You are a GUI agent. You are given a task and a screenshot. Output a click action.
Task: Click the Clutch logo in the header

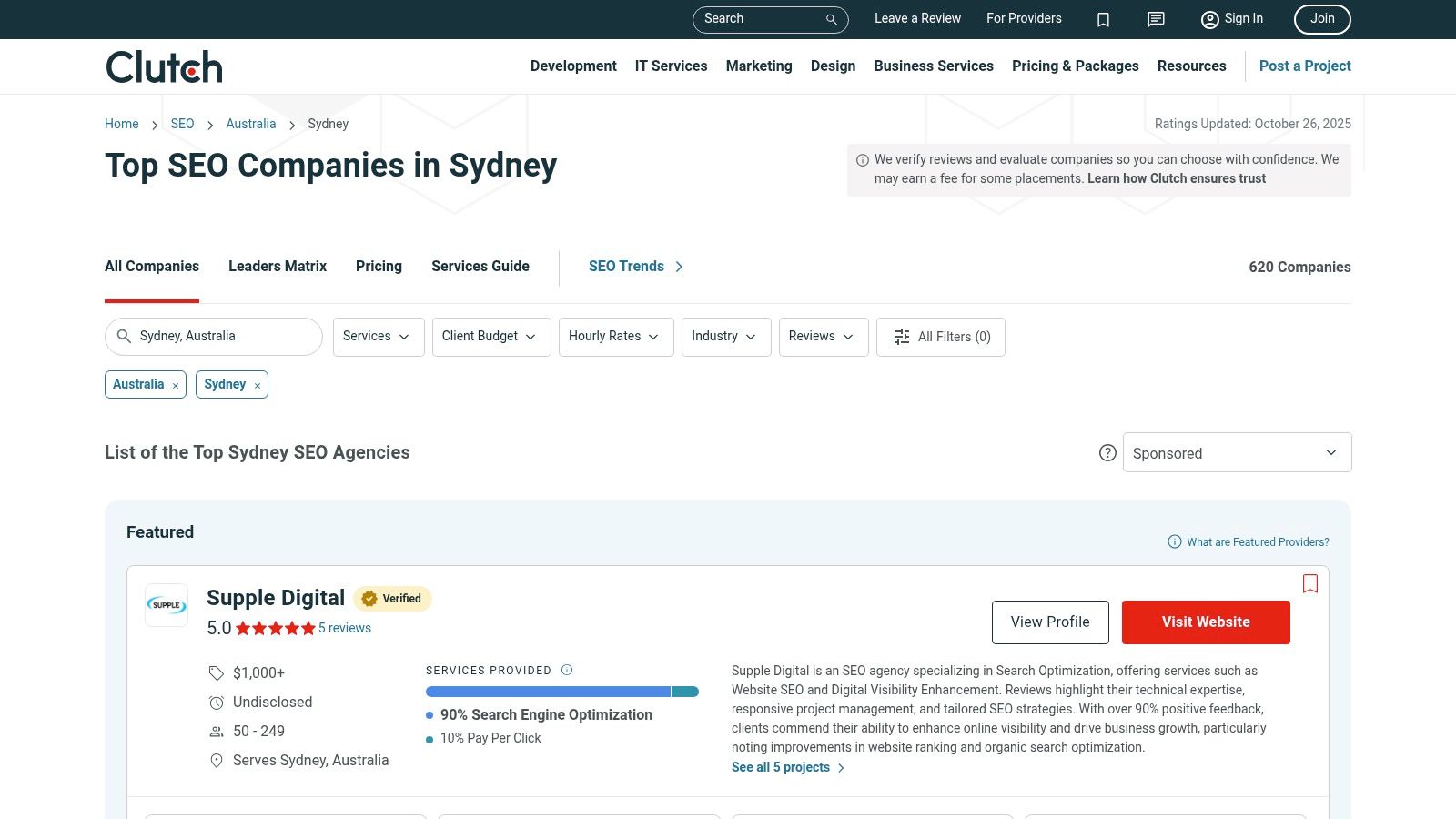pos(163,66)
